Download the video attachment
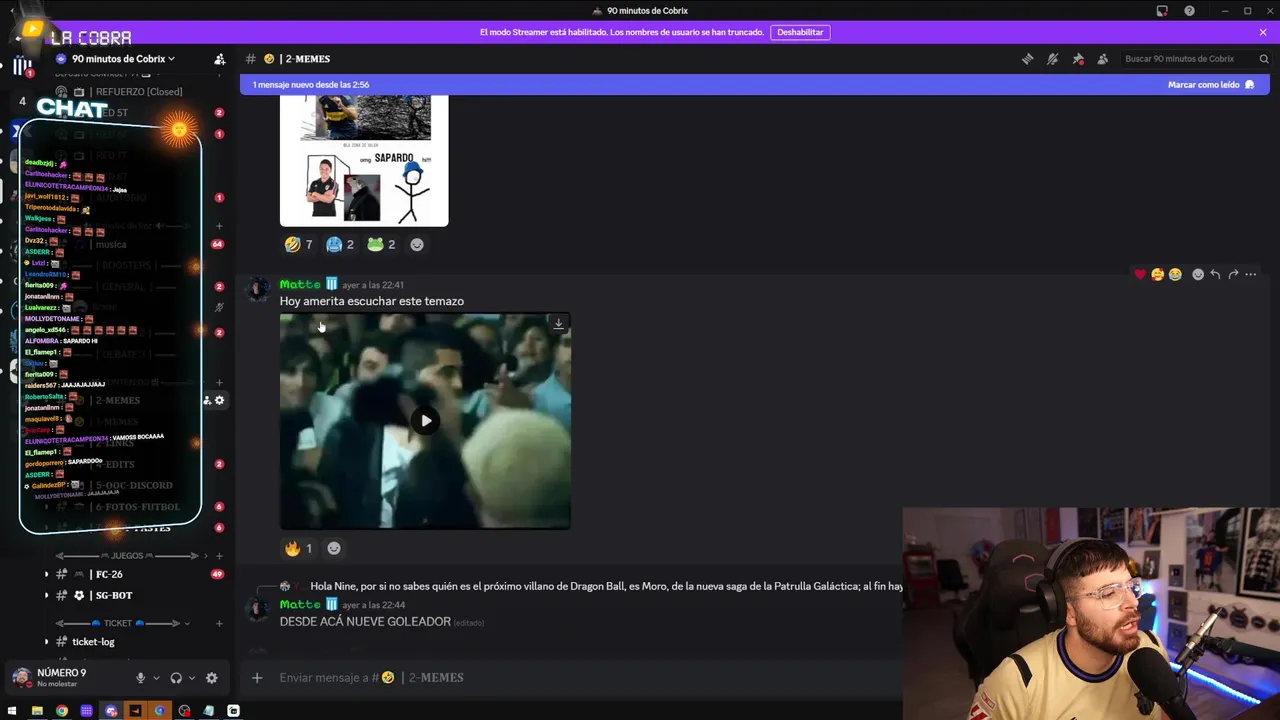Viewport: 1280px width, 720px height. coord(558,324)
